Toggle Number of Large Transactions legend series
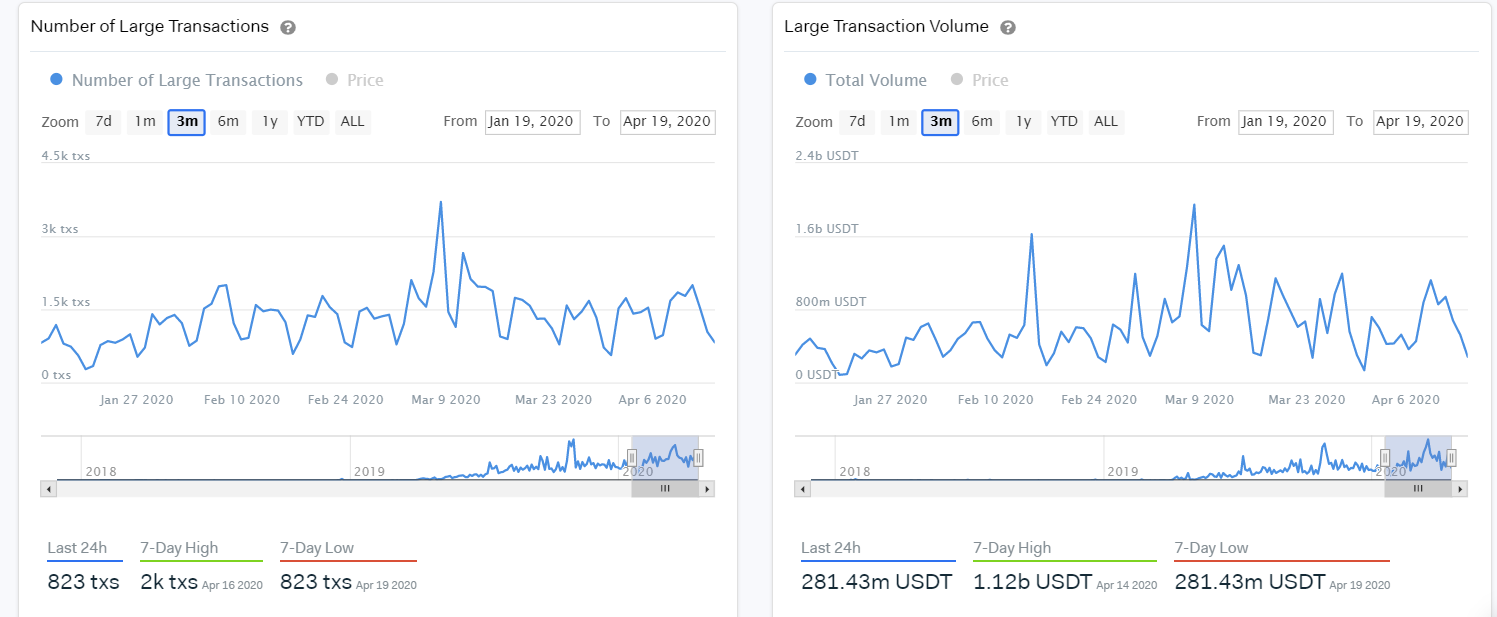1497x617 pixels. pyautogui.click(x=176, y=80)
